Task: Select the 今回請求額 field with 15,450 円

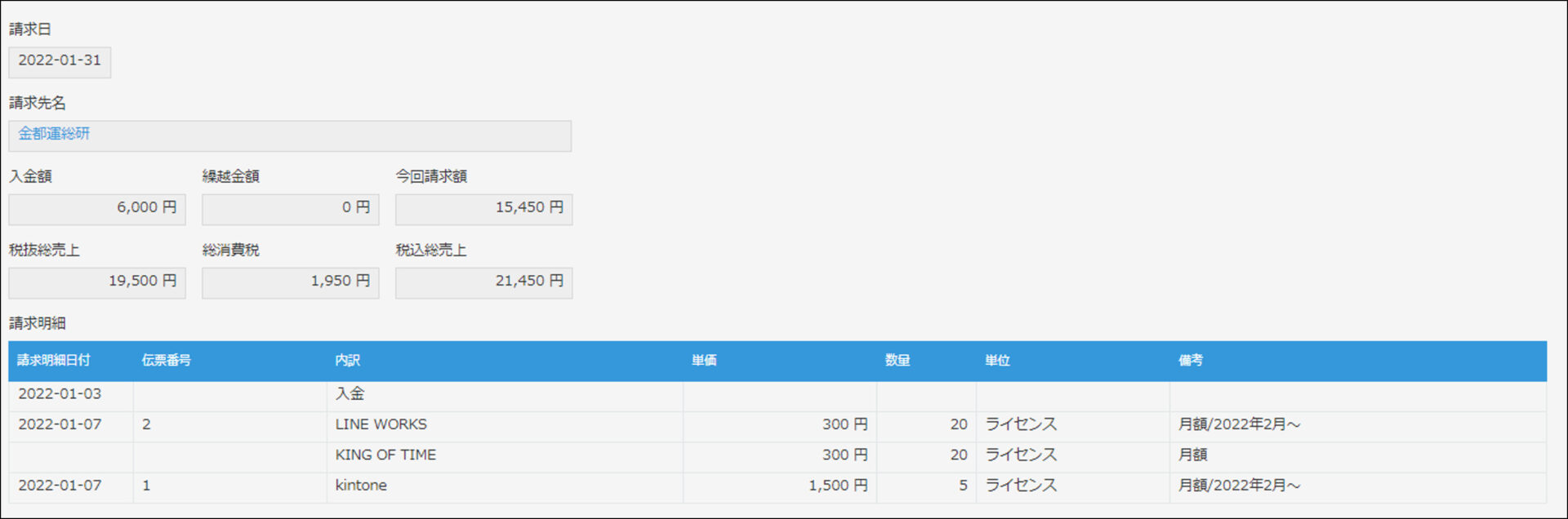Action: click(x=483, y=209)
